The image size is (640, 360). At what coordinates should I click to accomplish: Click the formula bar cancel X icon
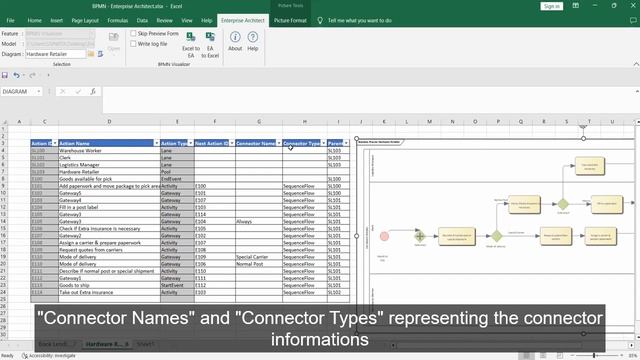(x=62, y=91)
